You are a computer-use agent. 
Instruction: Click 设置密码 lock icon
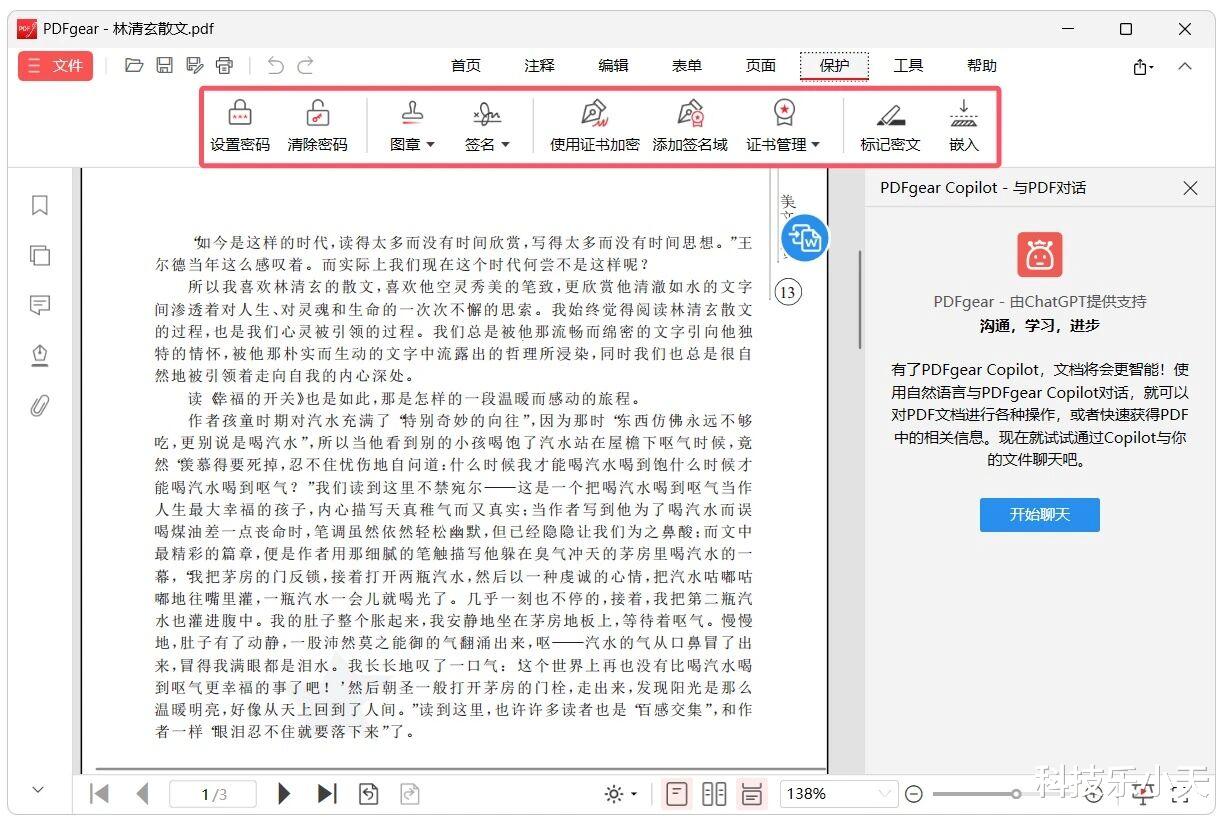[240, 126]
